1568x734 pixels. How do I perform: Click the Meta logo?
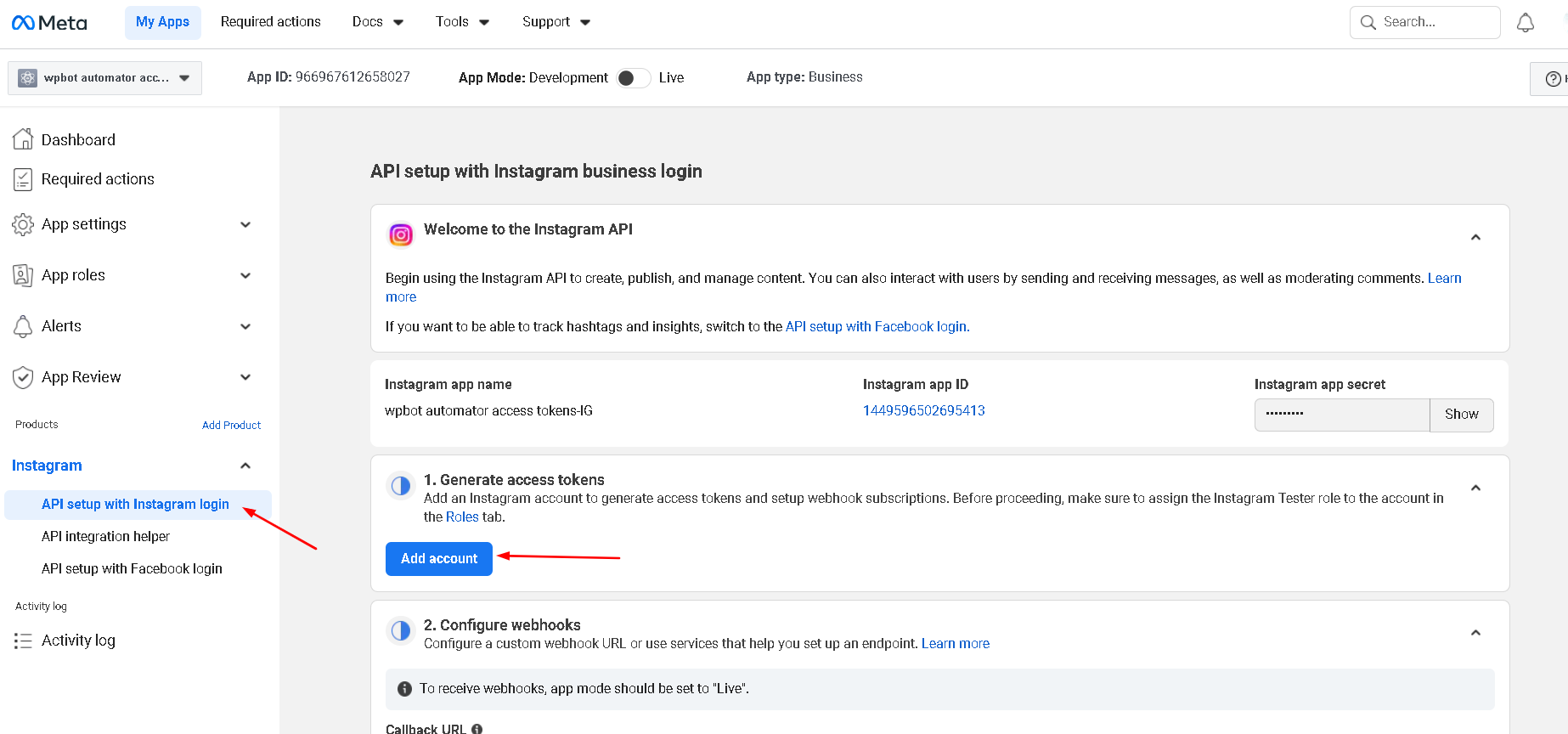[x=49, y=23]
